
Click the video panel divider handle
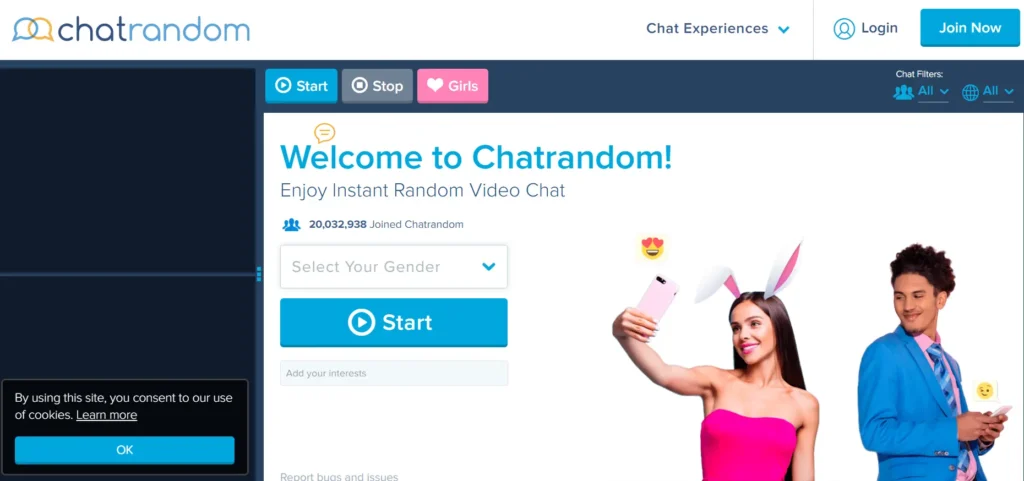259,273
